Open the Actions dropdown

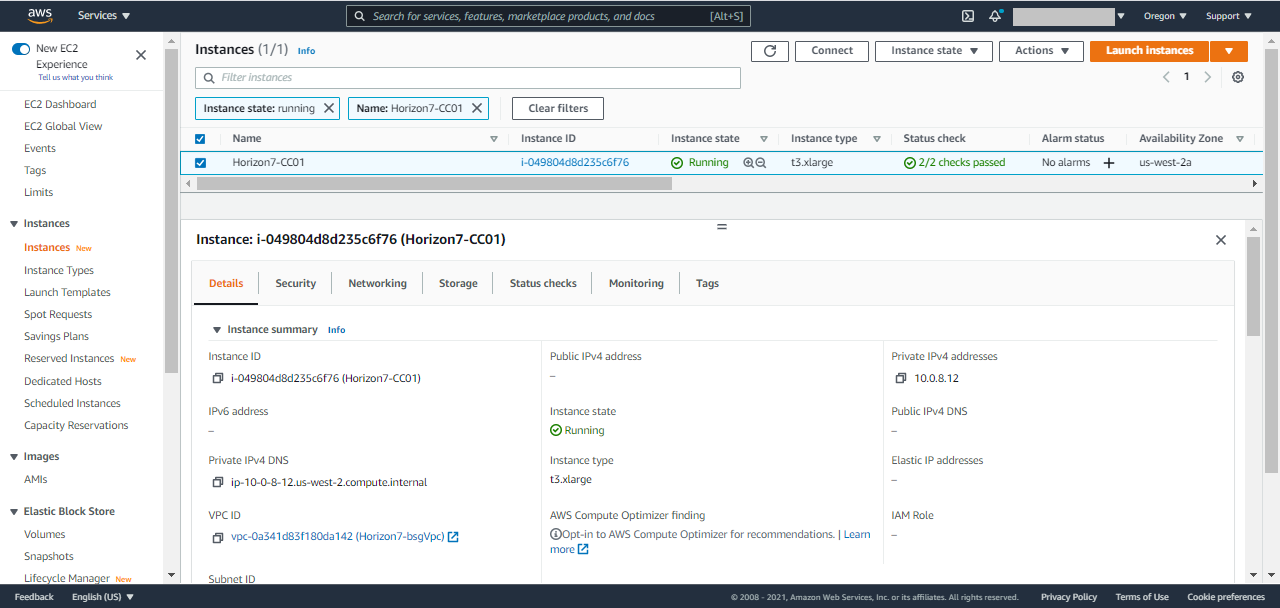pyautogui.click(x=1041, y=51)
